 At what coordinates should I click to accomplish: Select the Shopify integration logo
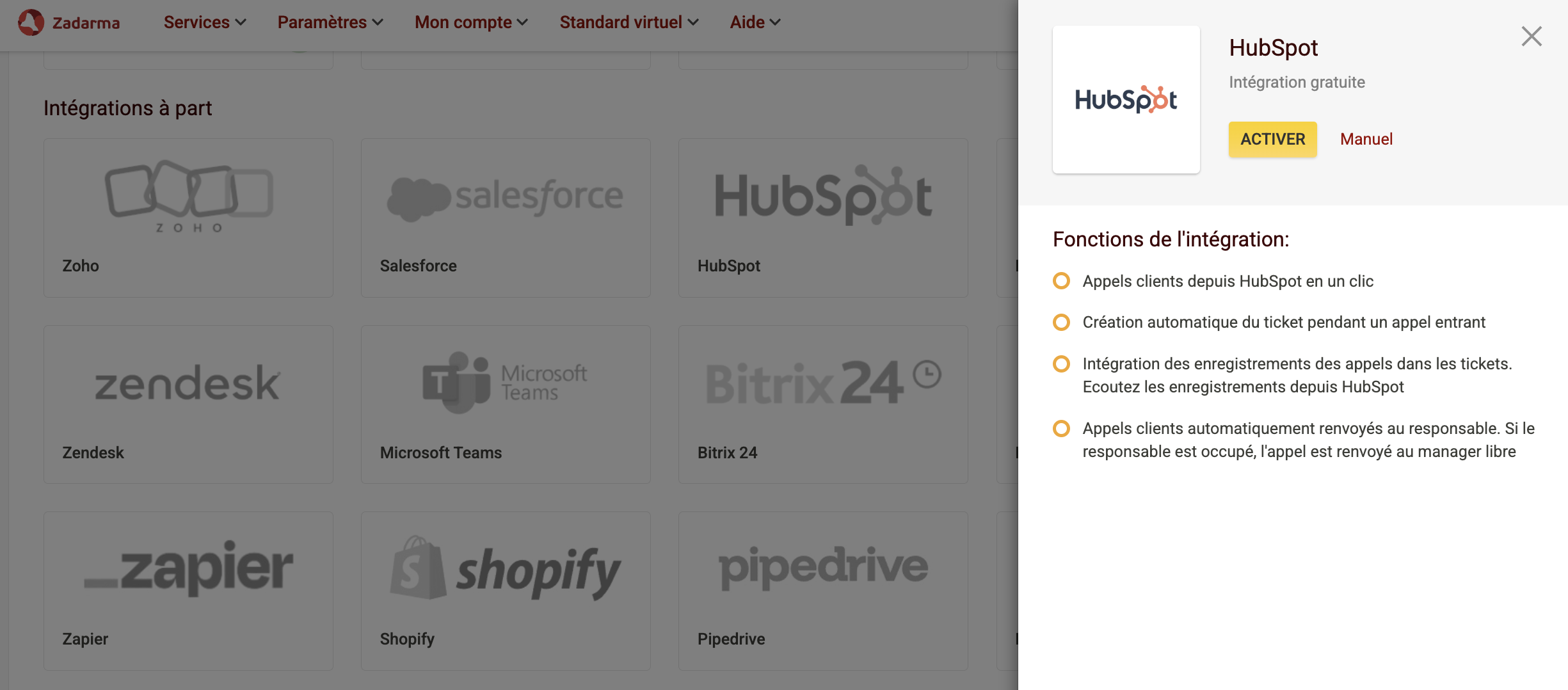(506, 568)
